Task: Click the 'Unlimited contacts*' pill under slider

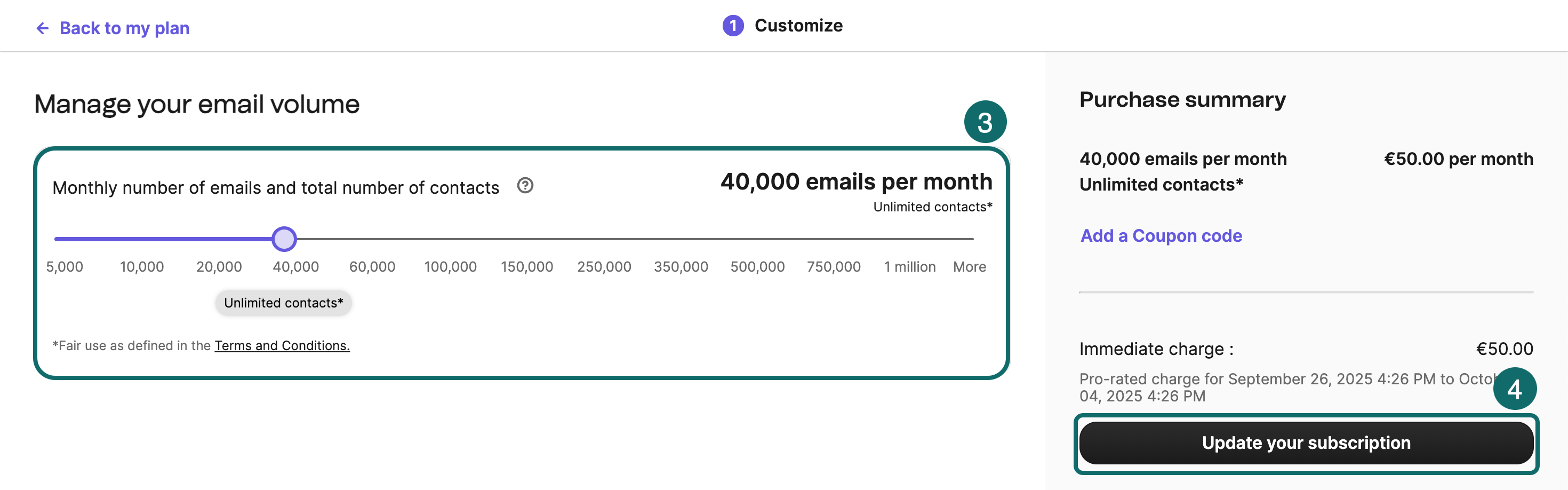Action: pyautogui.click(x=283, y=303)
